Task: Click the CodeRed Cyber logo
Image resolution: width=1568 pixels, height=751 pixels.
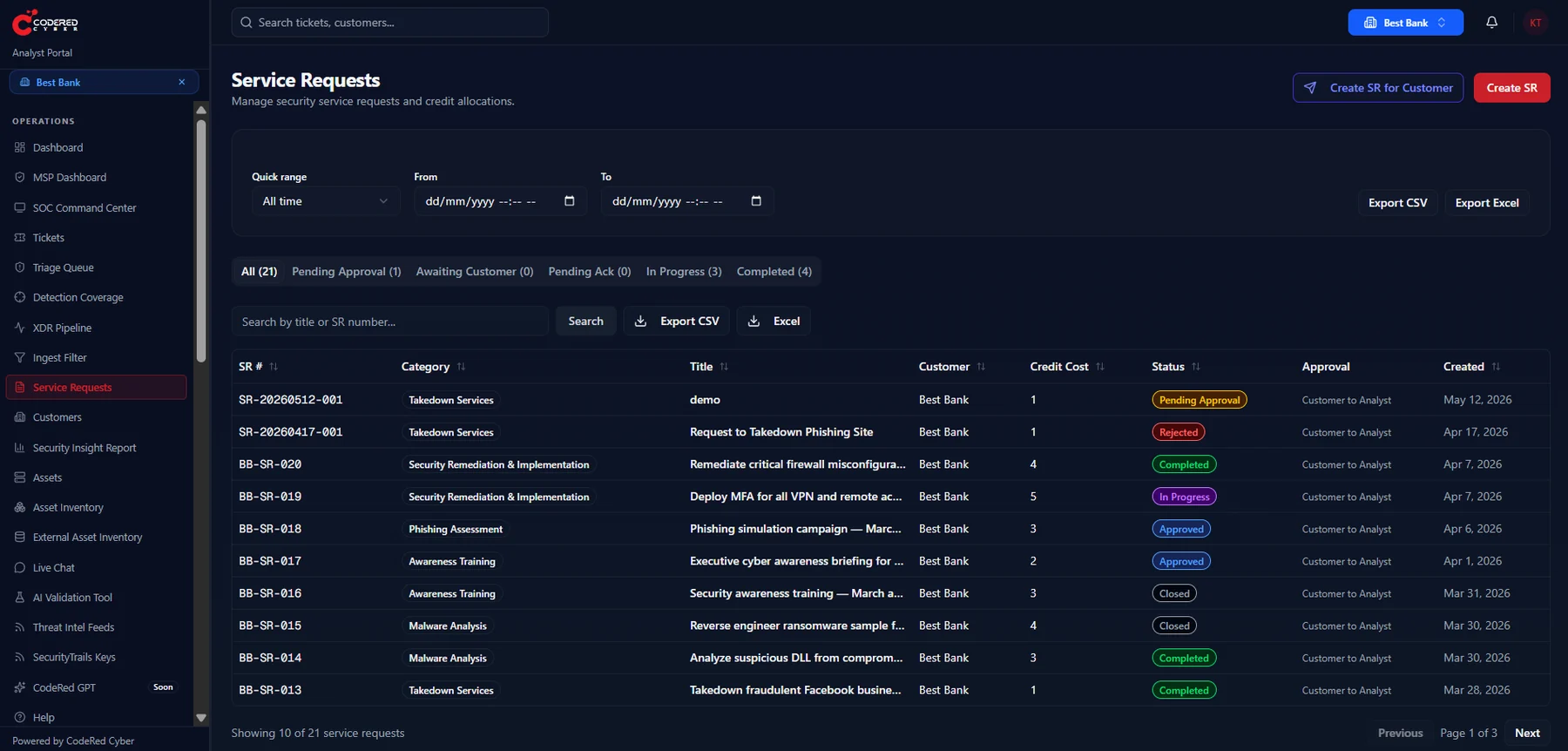Action: coord(45,22)
